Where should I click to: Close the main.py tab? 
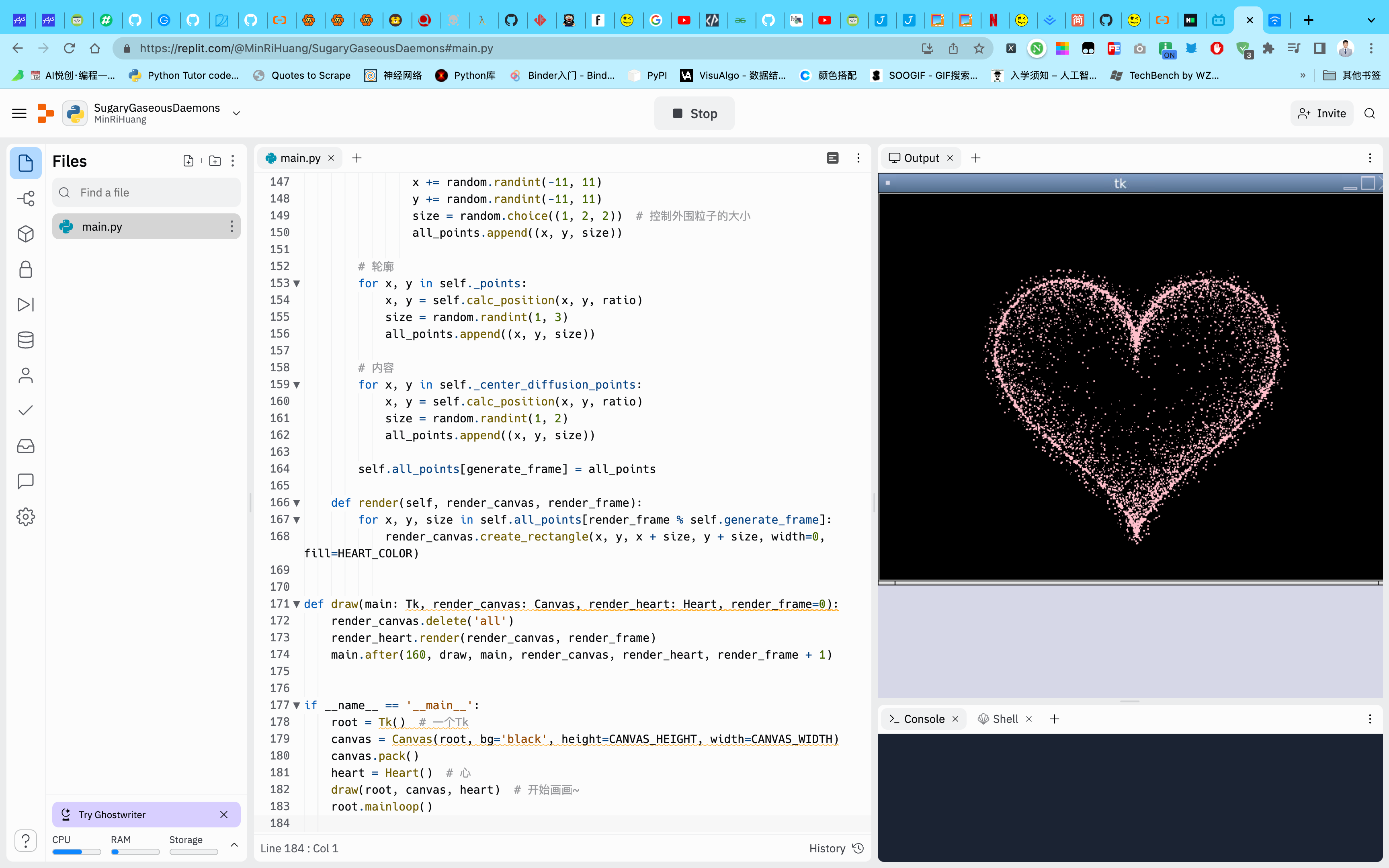[331, 158]
